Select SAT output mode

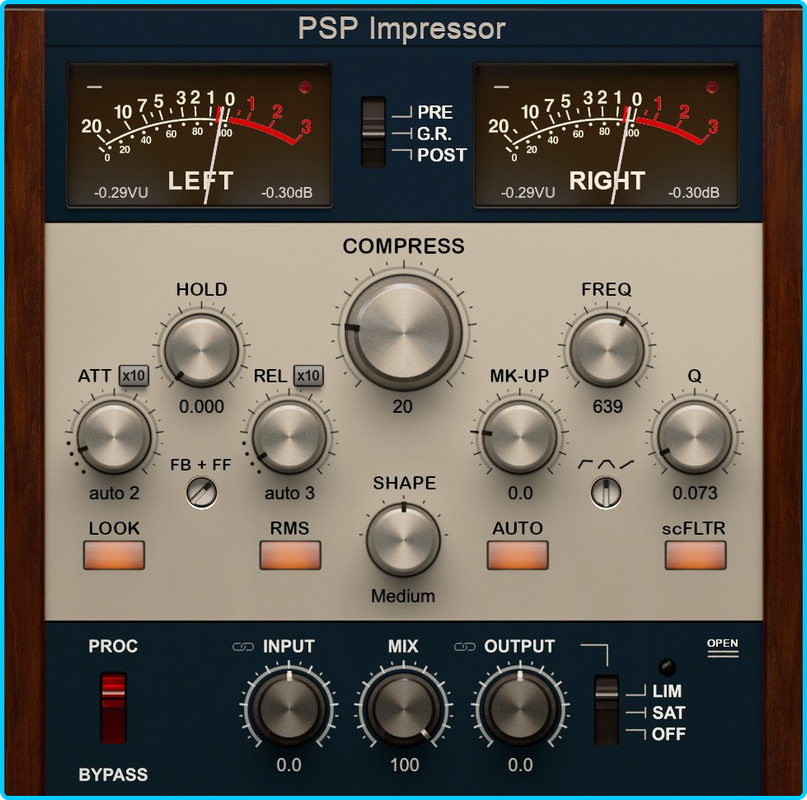(x=669, y=712)
